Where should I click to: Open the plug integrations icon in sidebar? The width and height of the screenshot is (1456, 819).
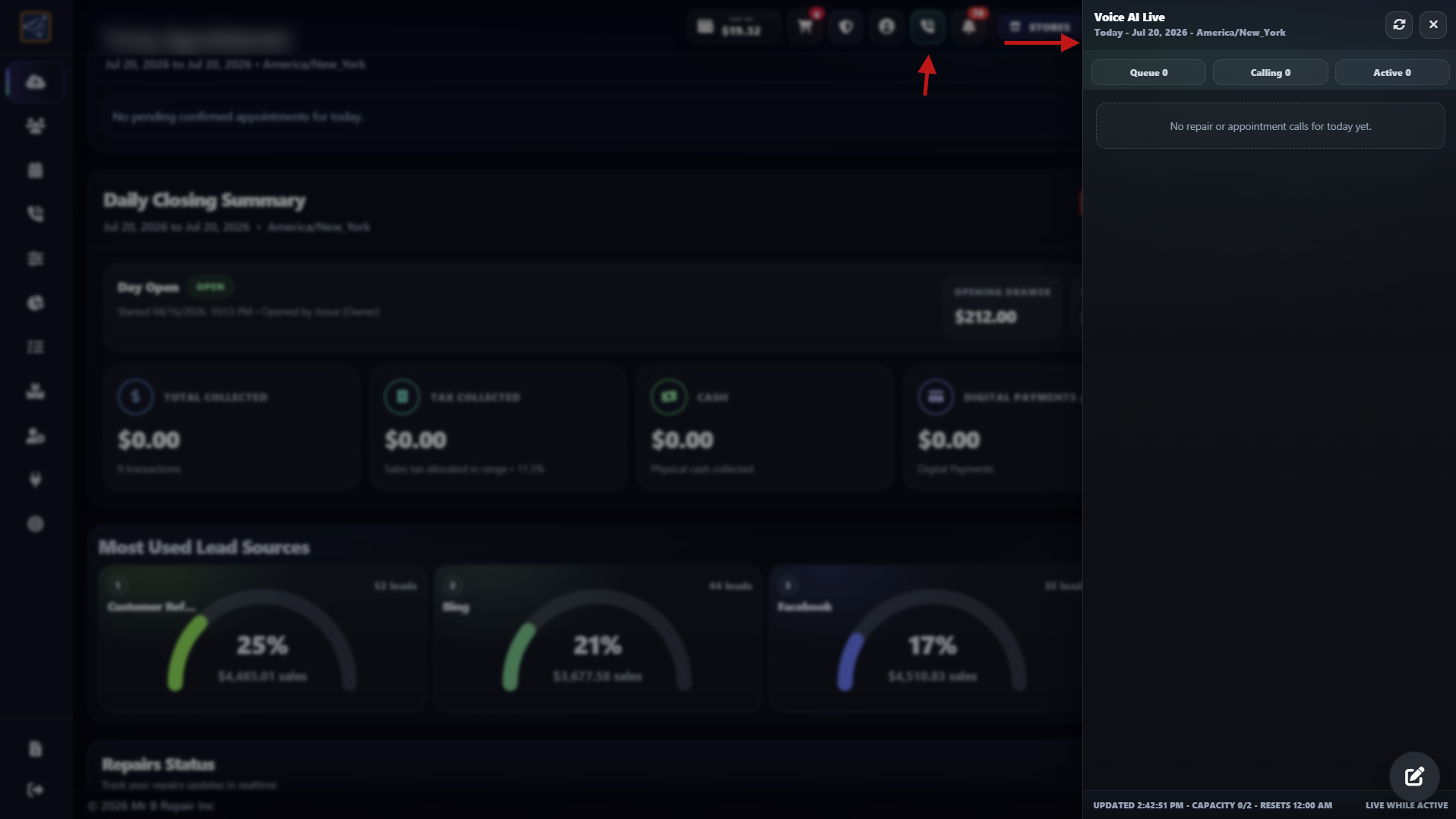click(x=35, y=479)
